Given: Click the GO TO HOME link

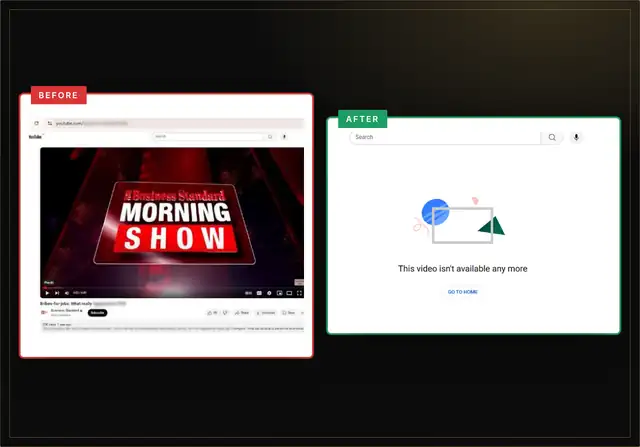Looking at the screenshot, I should [462, 292].
